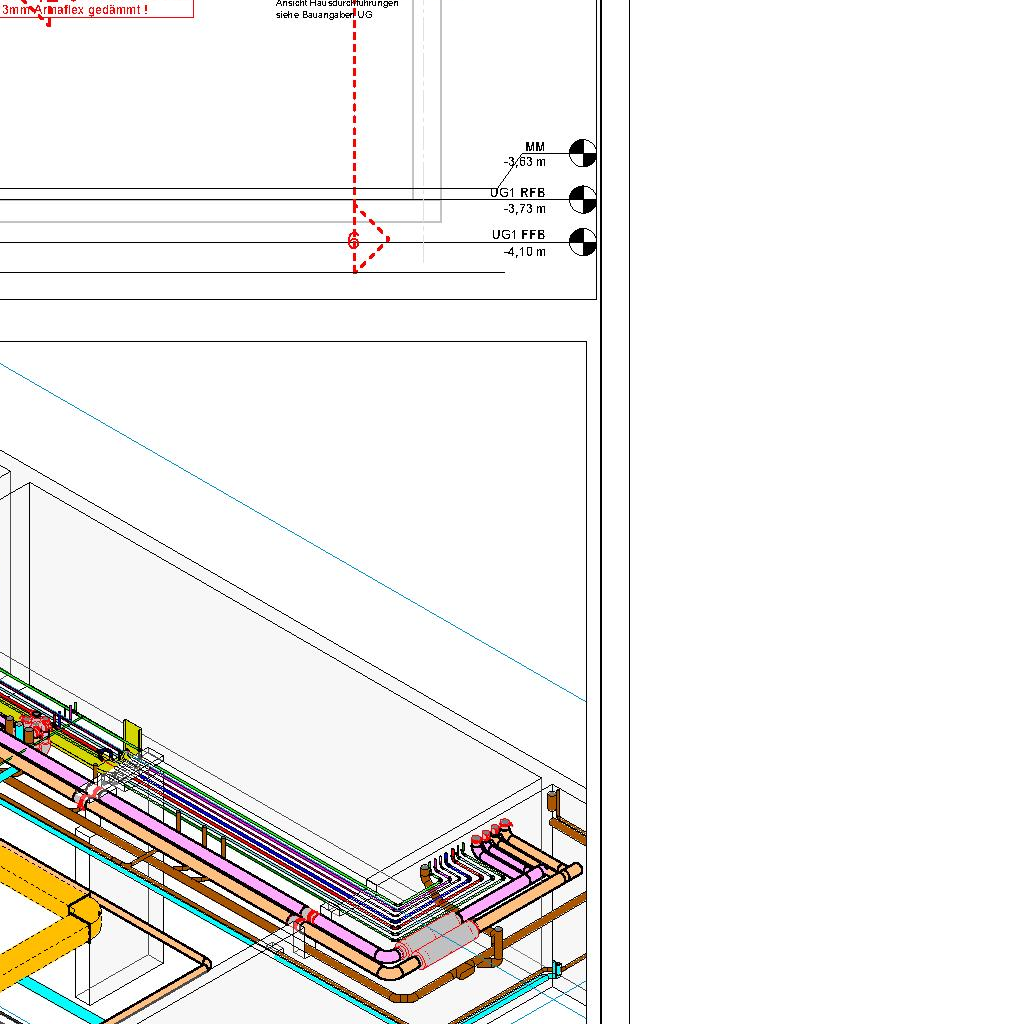Select the small cyan fitting near right edge
Viewport: 1024px width, 1024px height.
(556, 969)
